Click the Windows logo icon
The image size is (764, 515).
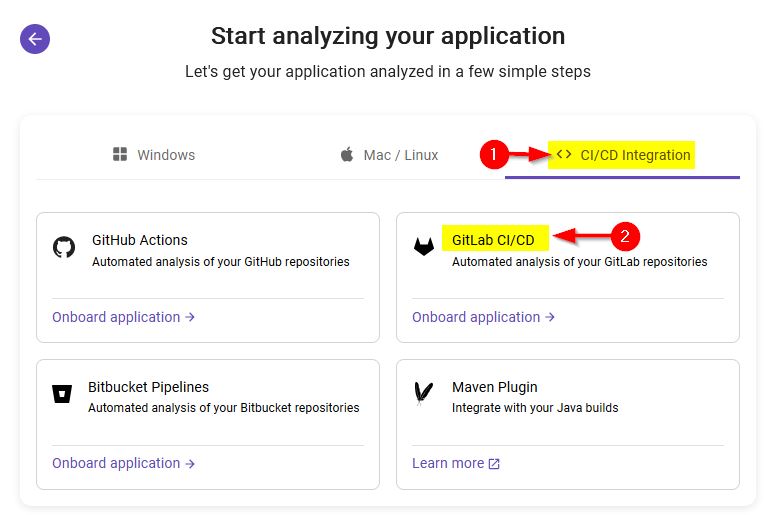tap(120, 155)
